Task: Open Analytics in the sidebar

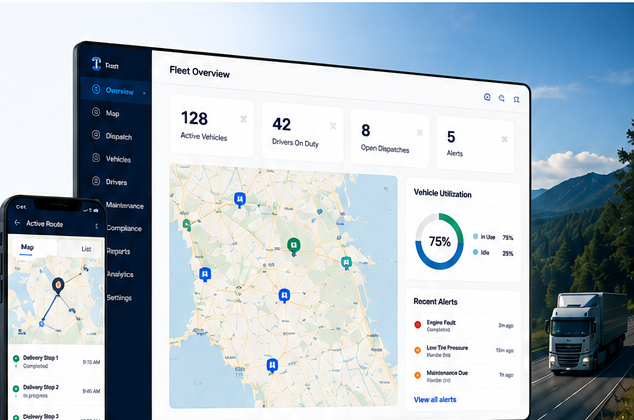Action: click(x=120, y=274)
